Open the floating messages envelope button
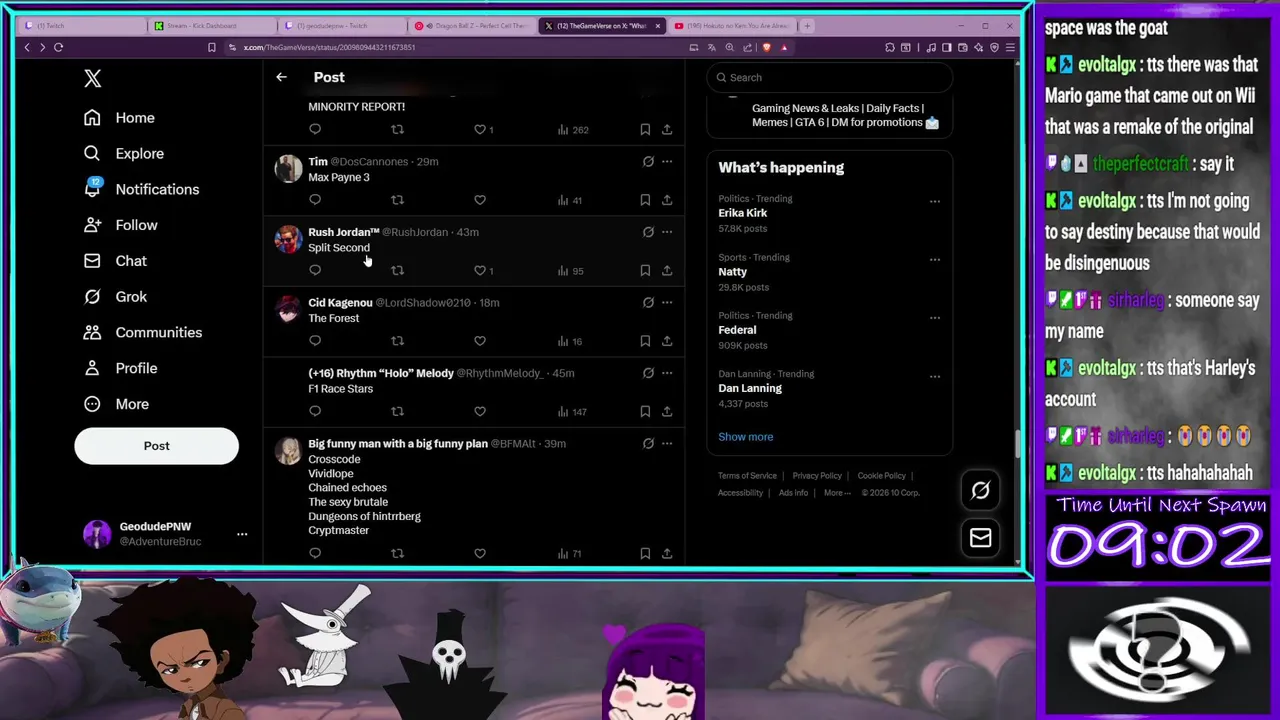 tap(980, 538)
